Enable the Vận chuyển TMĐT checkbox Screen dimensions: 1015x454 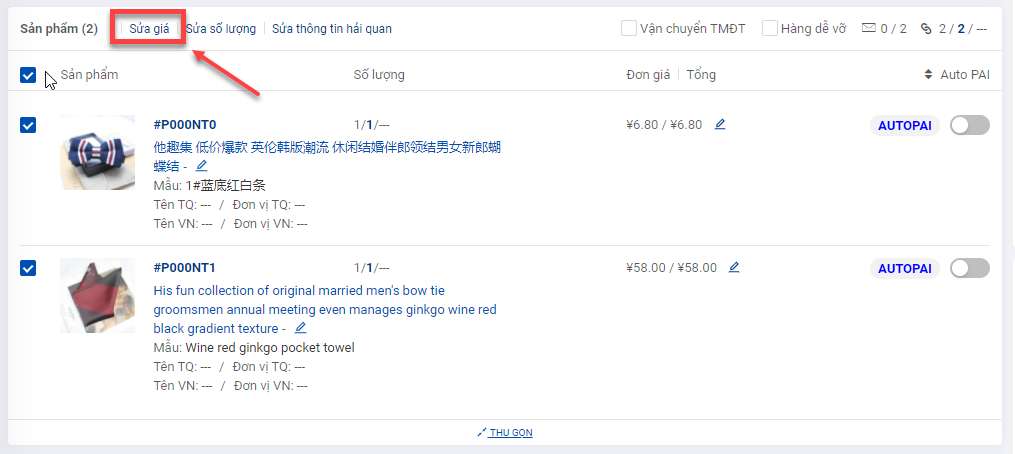(629, 29)
